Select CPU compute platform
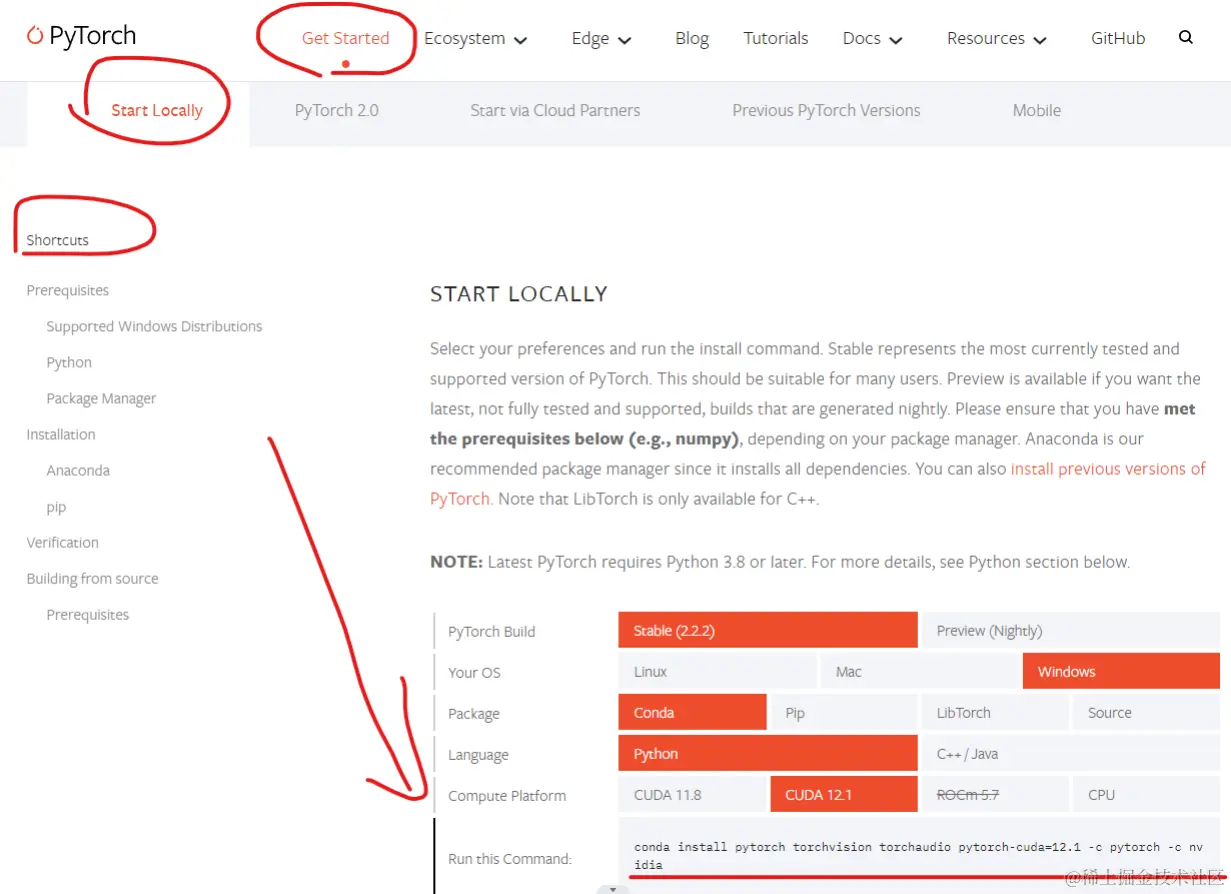This screenshot has width=1231, height=894. tap(1147, 794)
